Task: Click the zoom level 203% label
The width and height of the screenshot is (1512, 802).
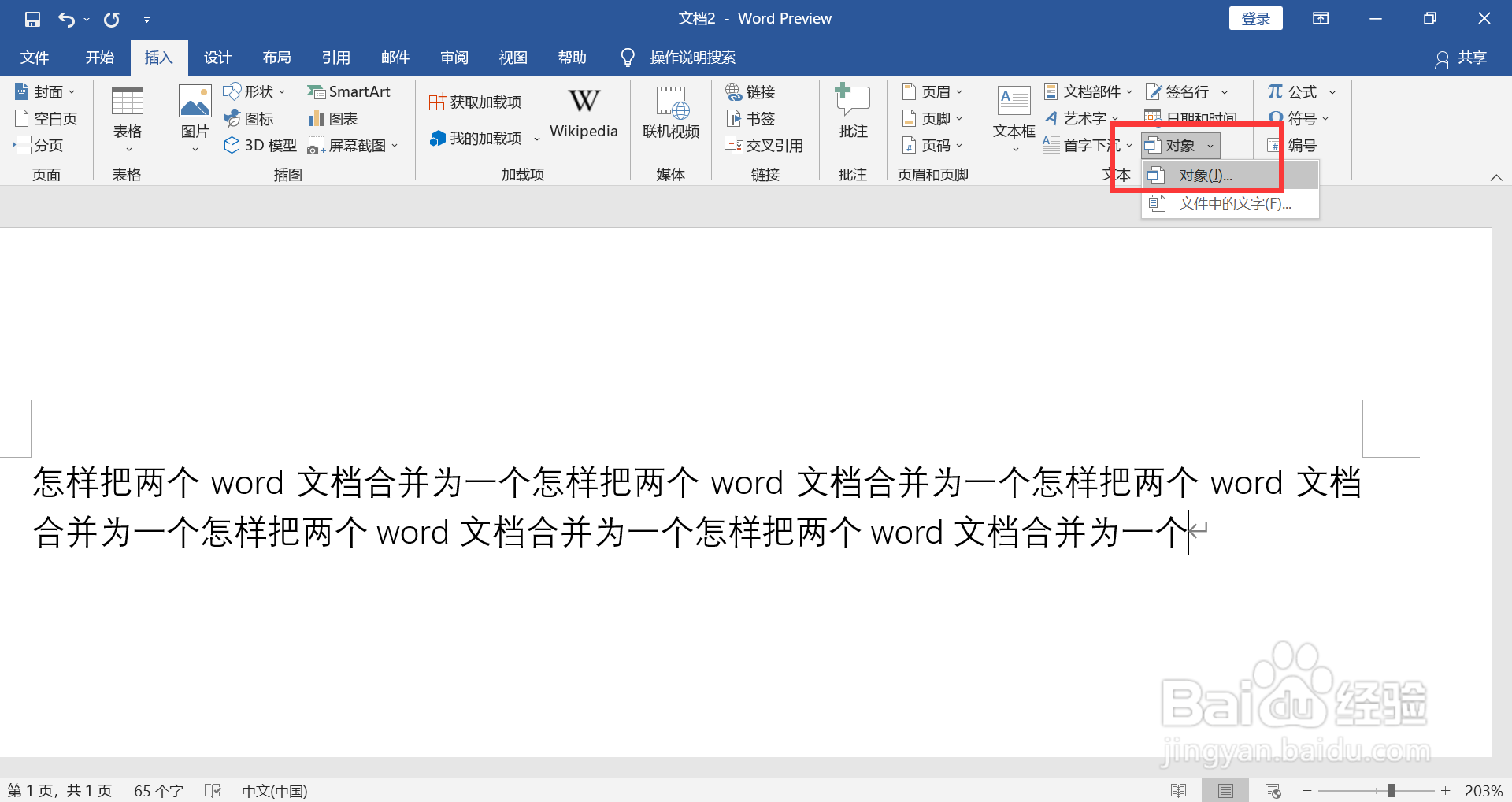Action: point(1484,790)
